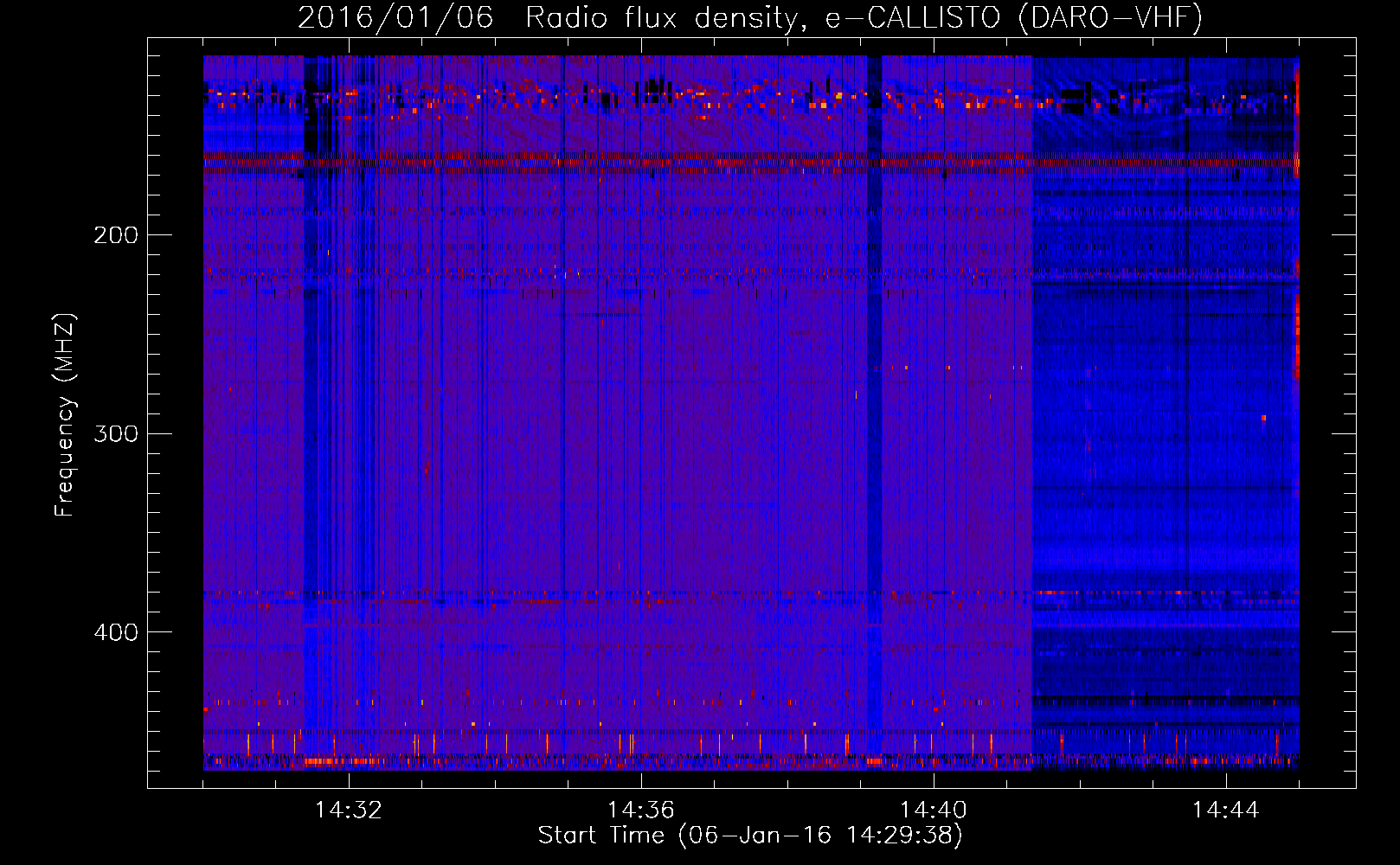Image resolution: width=1400 pixels, height=865 pixels.
Task: Click the 14:44 time tick label
Action: tap(1226, 811)
